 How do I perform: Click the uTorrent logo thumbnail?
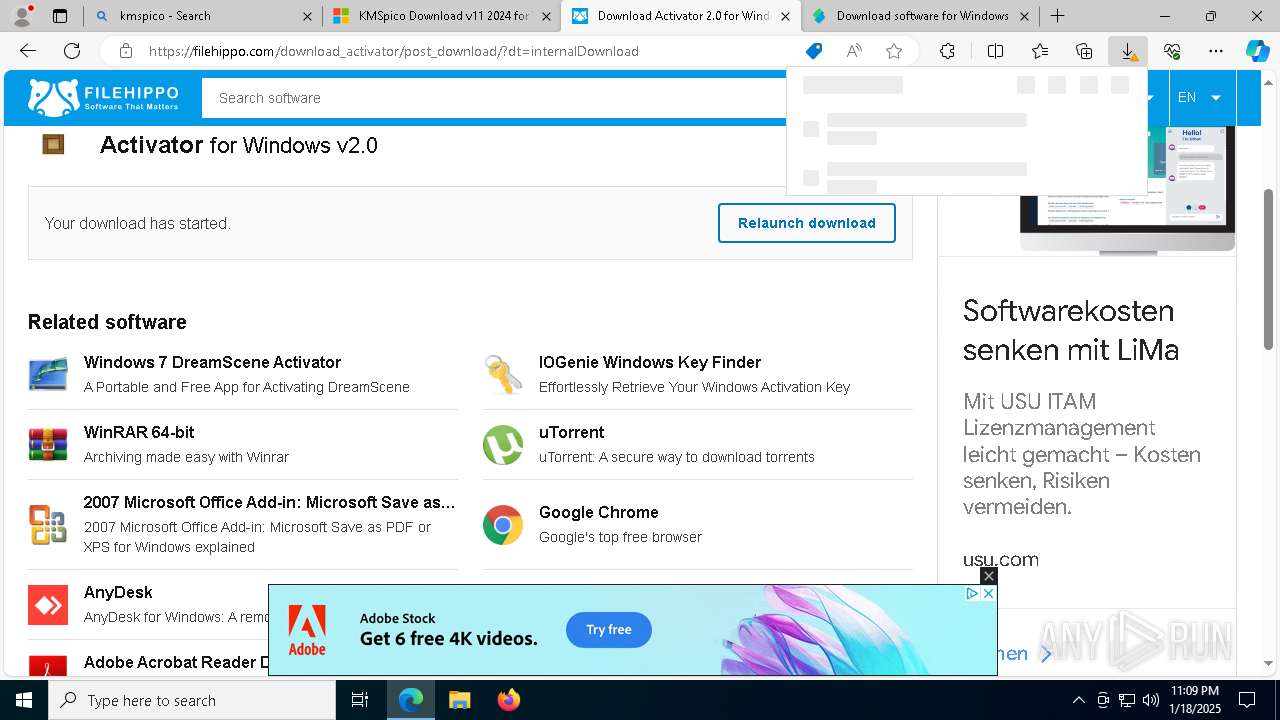click(503, 445)
